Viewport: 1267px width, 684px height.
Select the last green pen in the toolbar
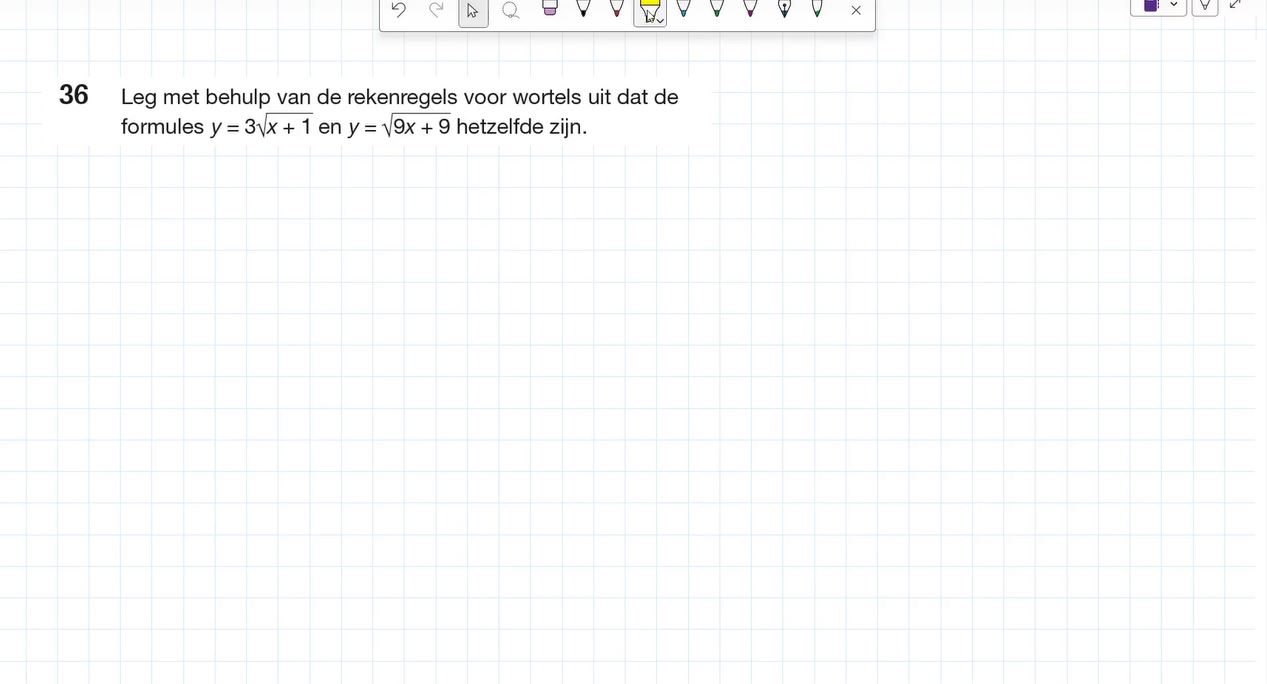click(817, 8)
